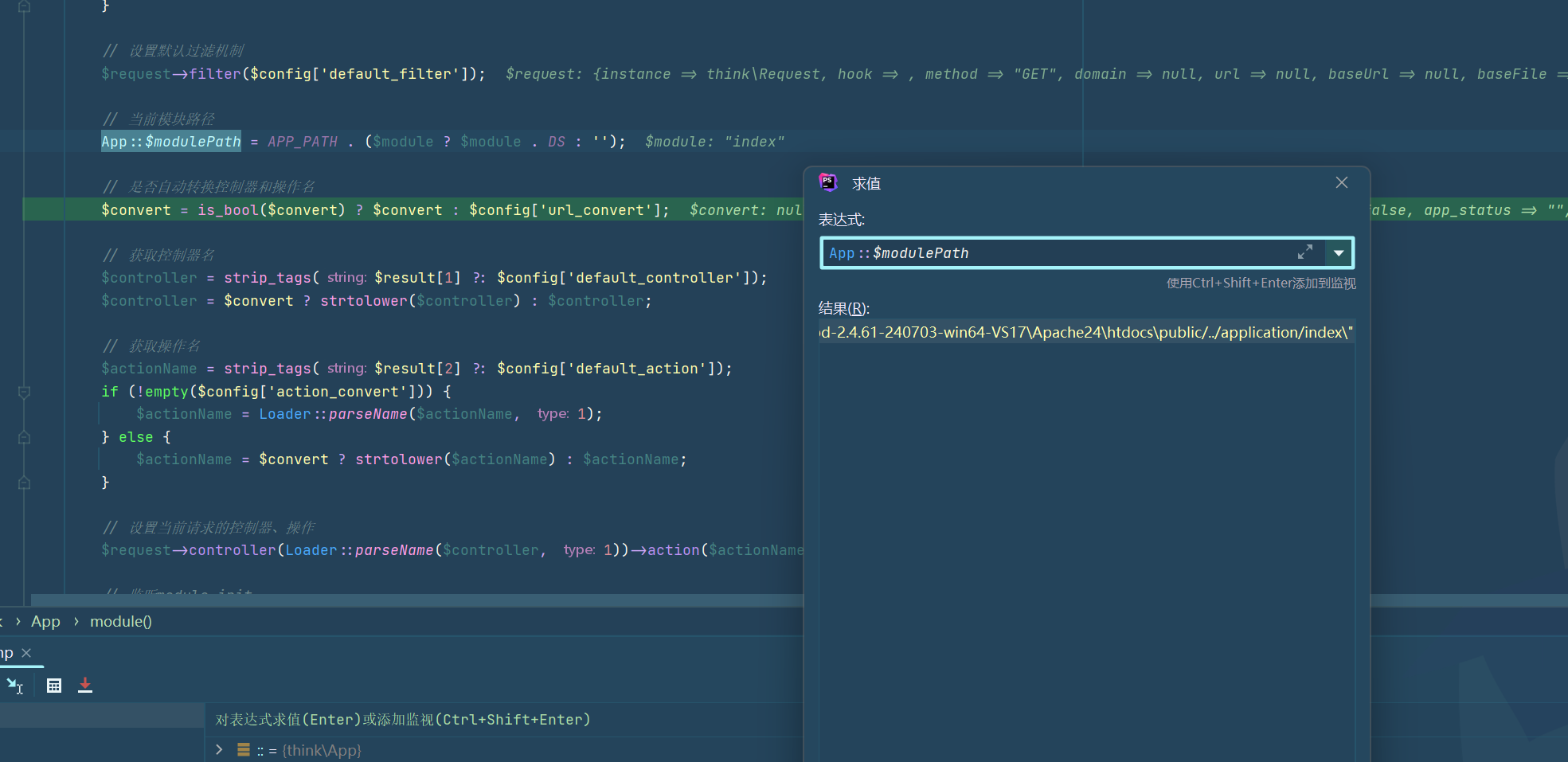Viewport: 1568px width, 762px height.
Task: Toggle the fold marker at the closing brace after else
Action: (x=24, y=483)
